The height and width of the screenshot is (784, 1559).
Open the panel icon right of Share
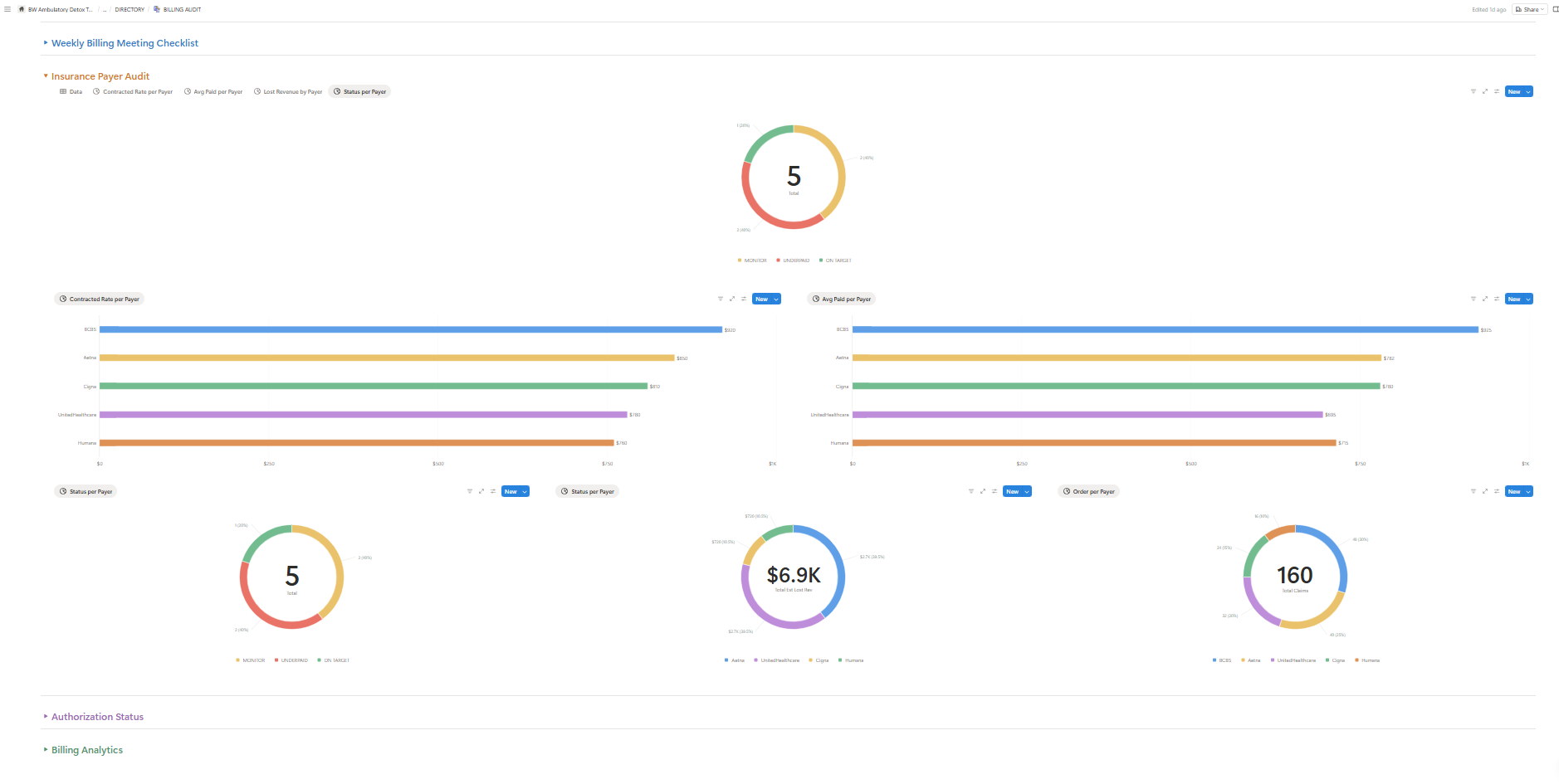coord(1555,9)
